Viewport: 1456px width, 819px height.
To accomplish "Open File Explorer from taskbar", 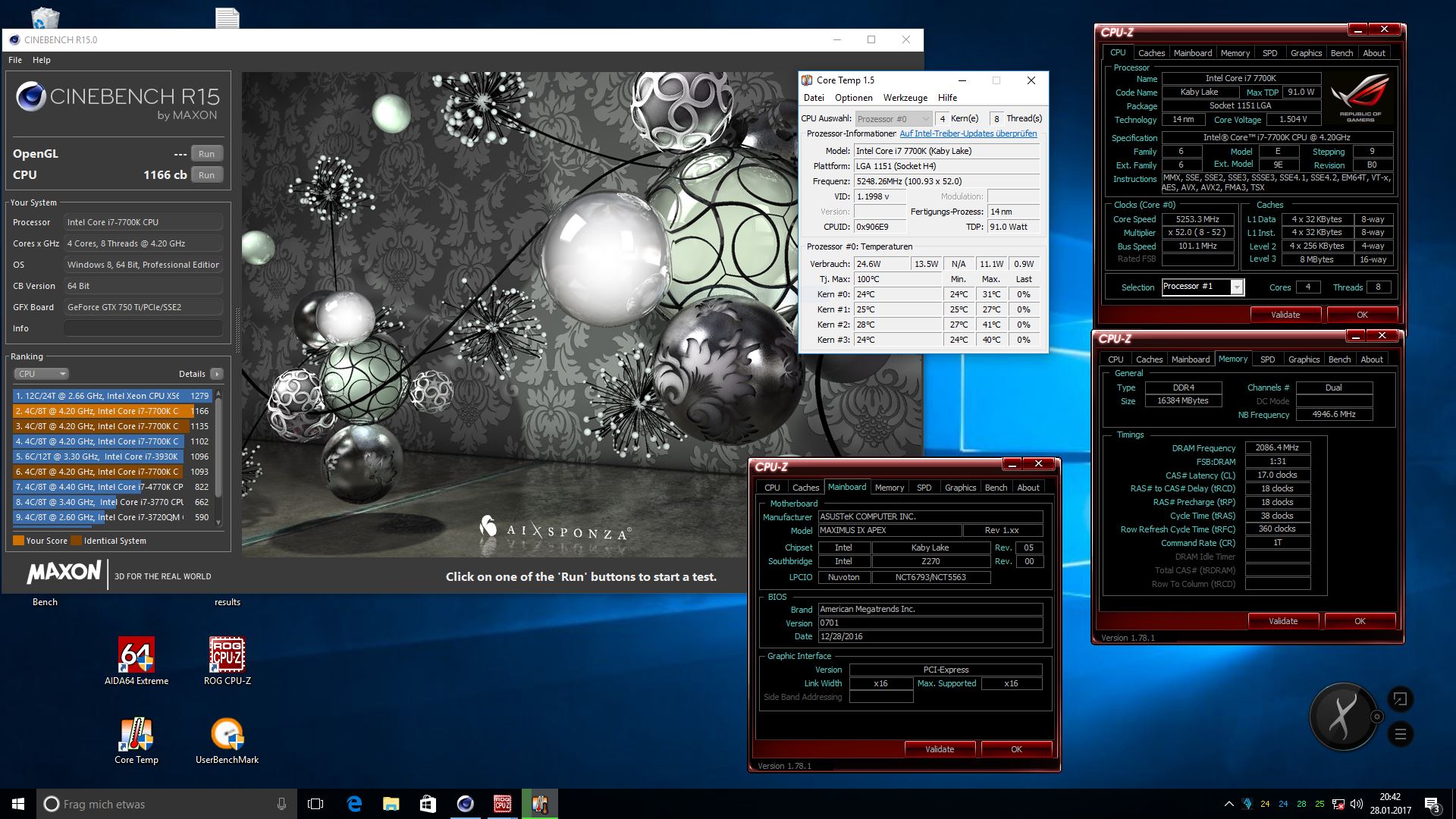I will pos(391,804).
